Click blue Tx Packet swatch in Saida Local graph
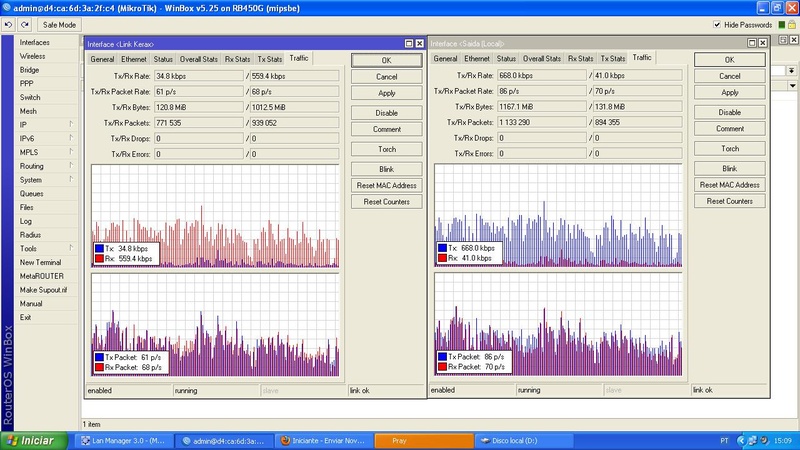The width and height of the screenshot is (800, 450). coord(442,357)
